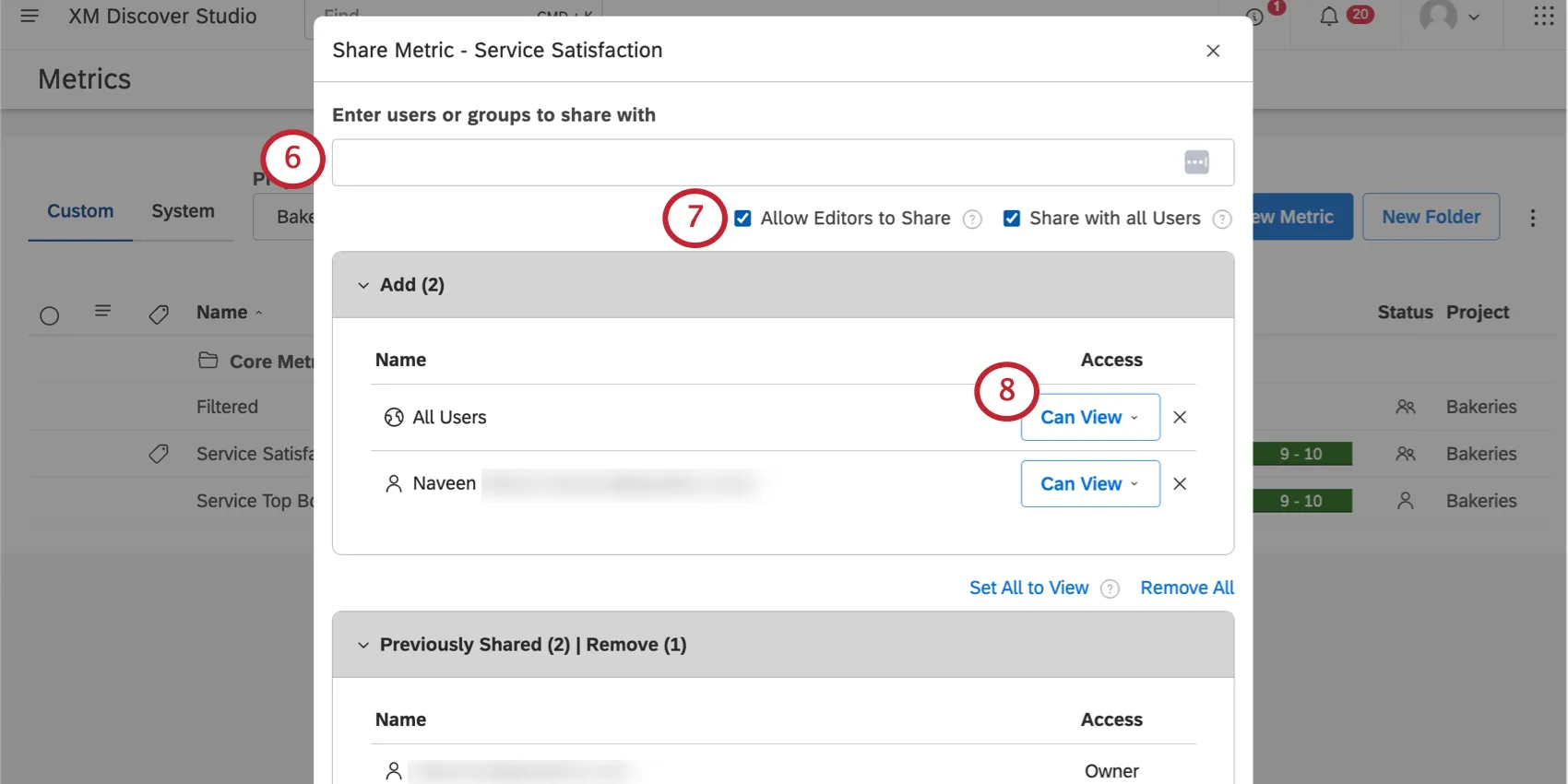Switch to the System tab
1568x784 pixels.
coord(183,211)
